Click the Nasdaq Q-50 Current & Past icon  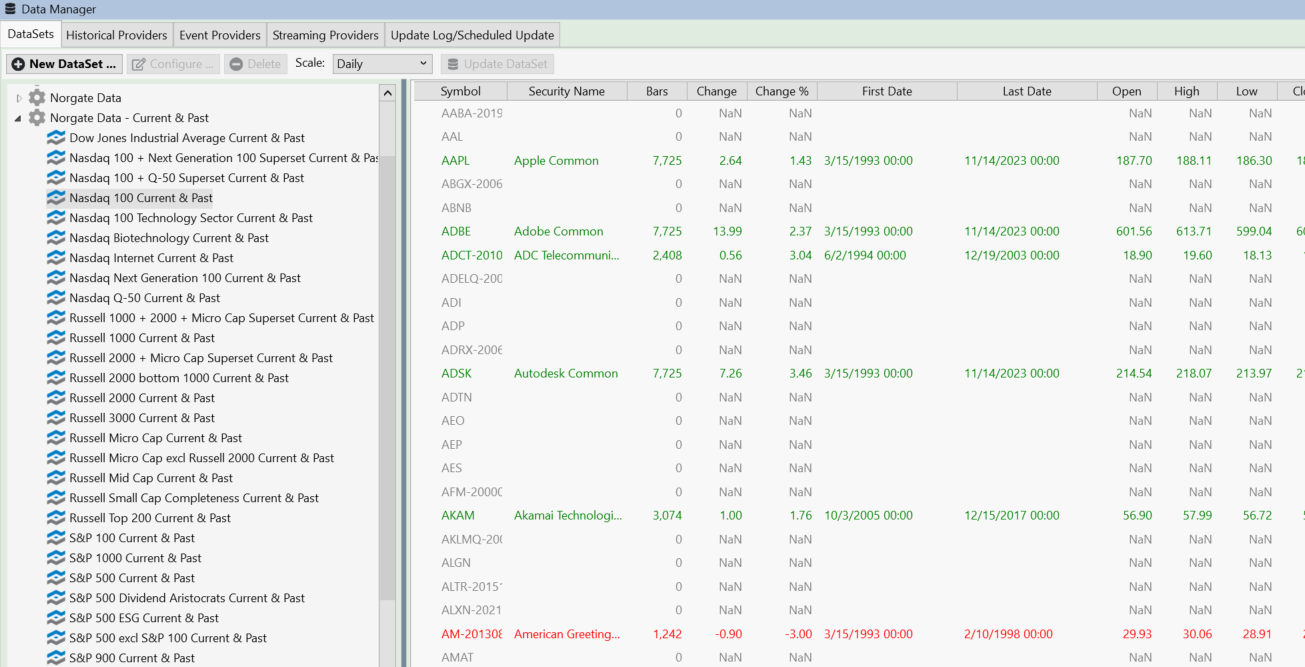coord(56,298)
